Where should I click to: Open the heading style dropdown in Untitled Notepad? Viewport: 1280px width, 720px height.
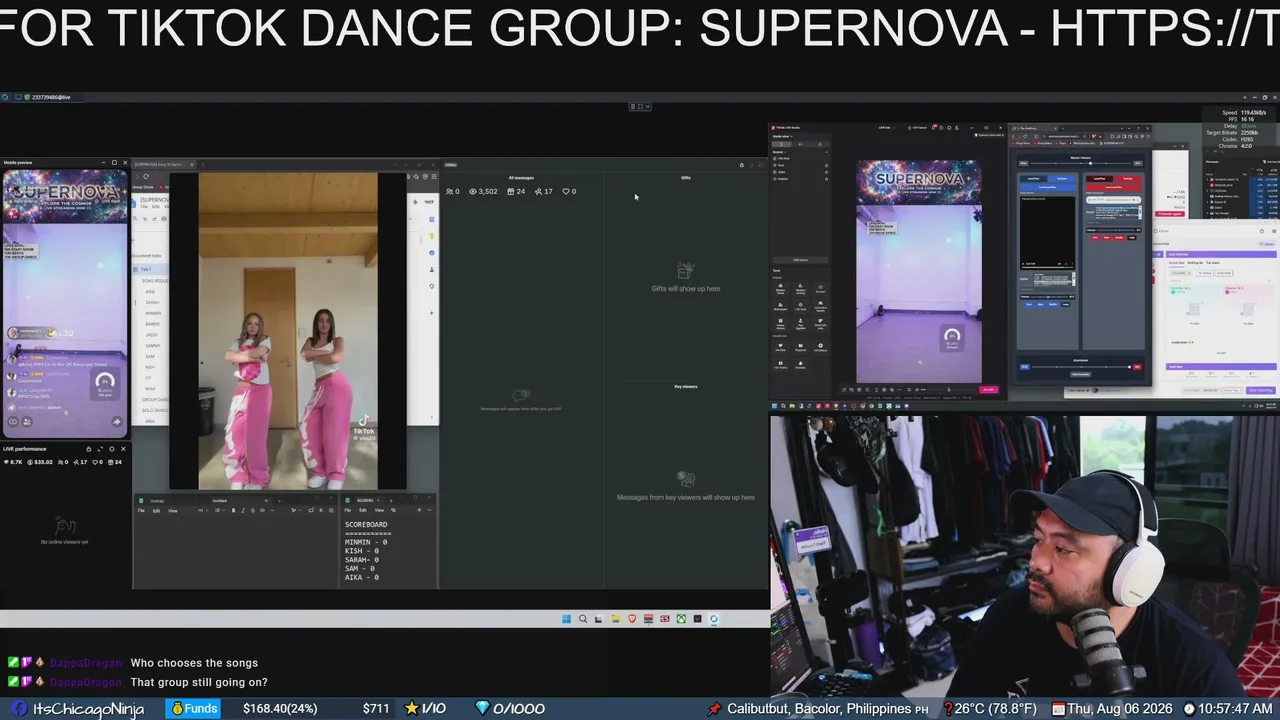203,511
